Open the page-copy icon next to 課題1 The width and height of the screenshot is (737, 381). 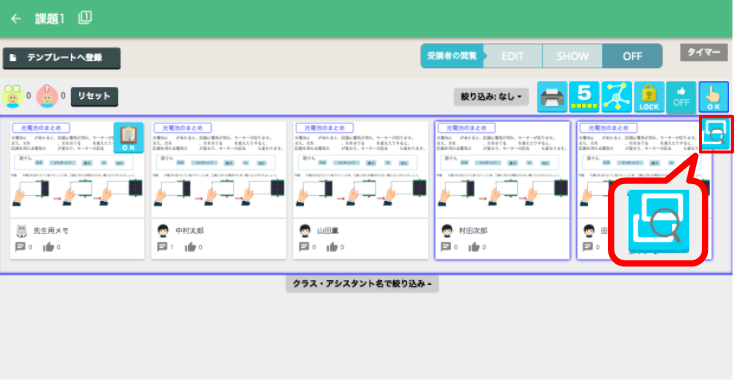tap(85, 18)
